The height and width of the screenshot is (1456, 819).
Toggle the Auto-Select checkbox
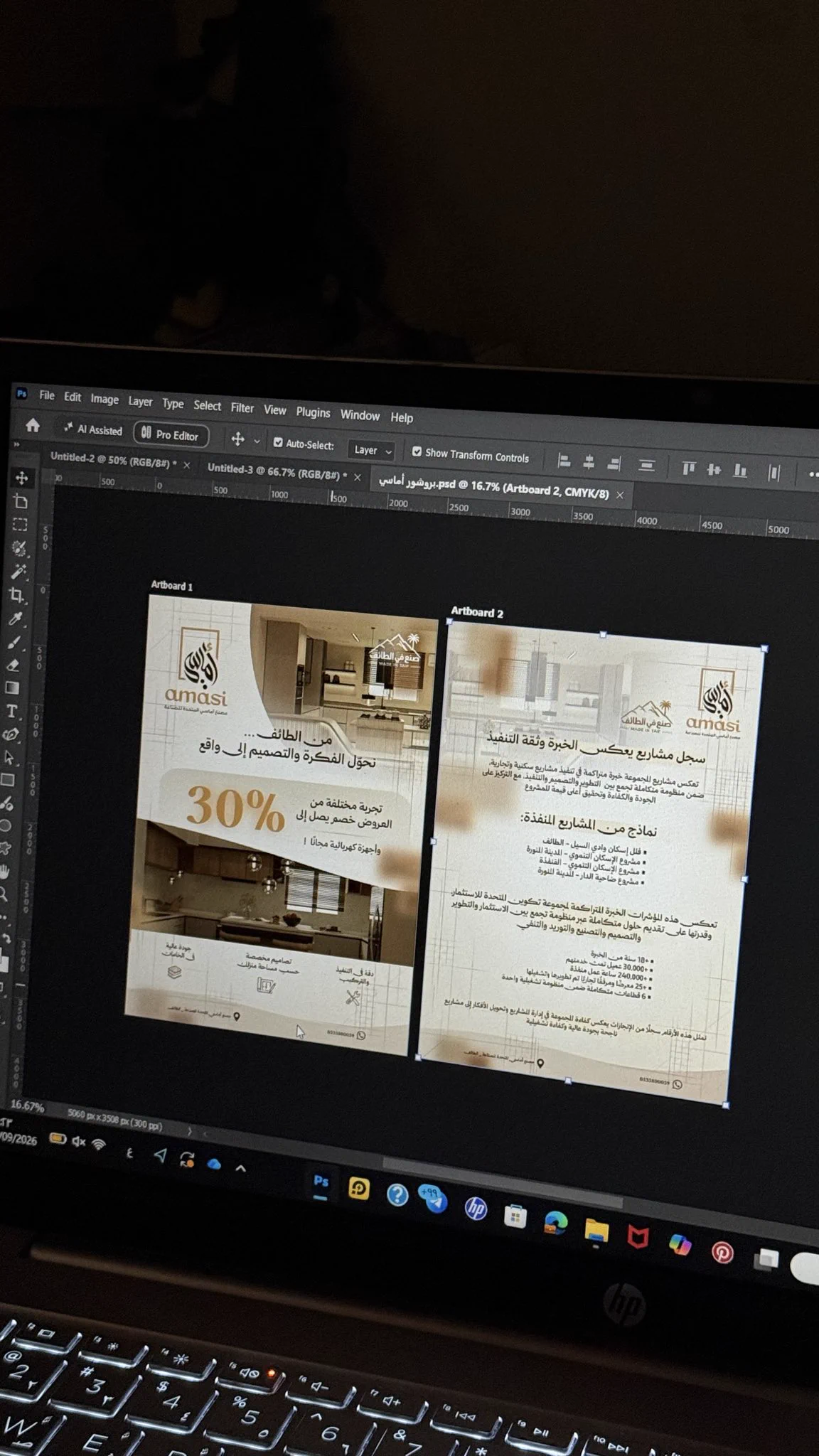pyautogui.click(x=278, y=443)
